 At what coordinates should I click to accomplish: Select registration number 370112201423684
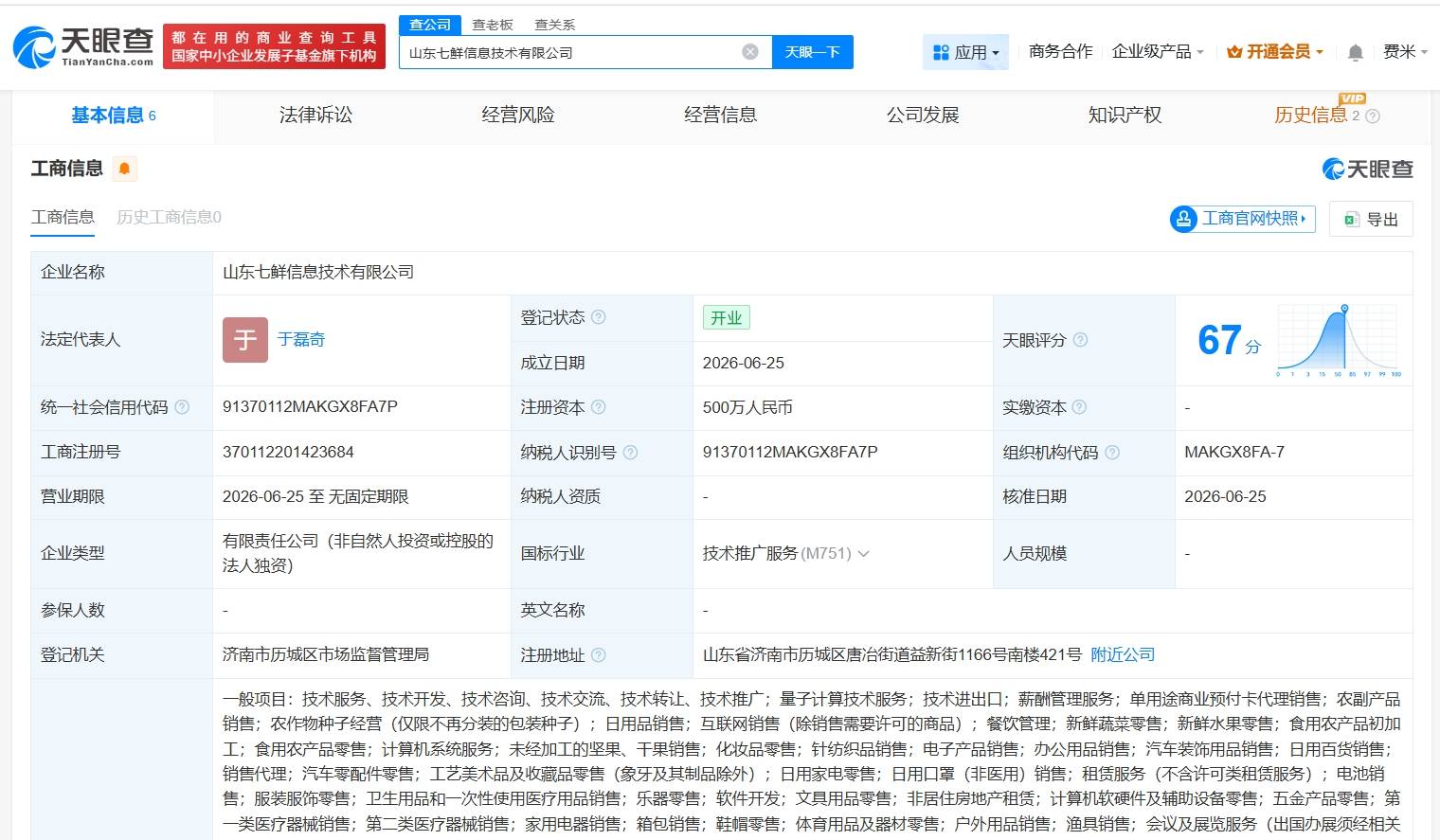coord(288,453)
